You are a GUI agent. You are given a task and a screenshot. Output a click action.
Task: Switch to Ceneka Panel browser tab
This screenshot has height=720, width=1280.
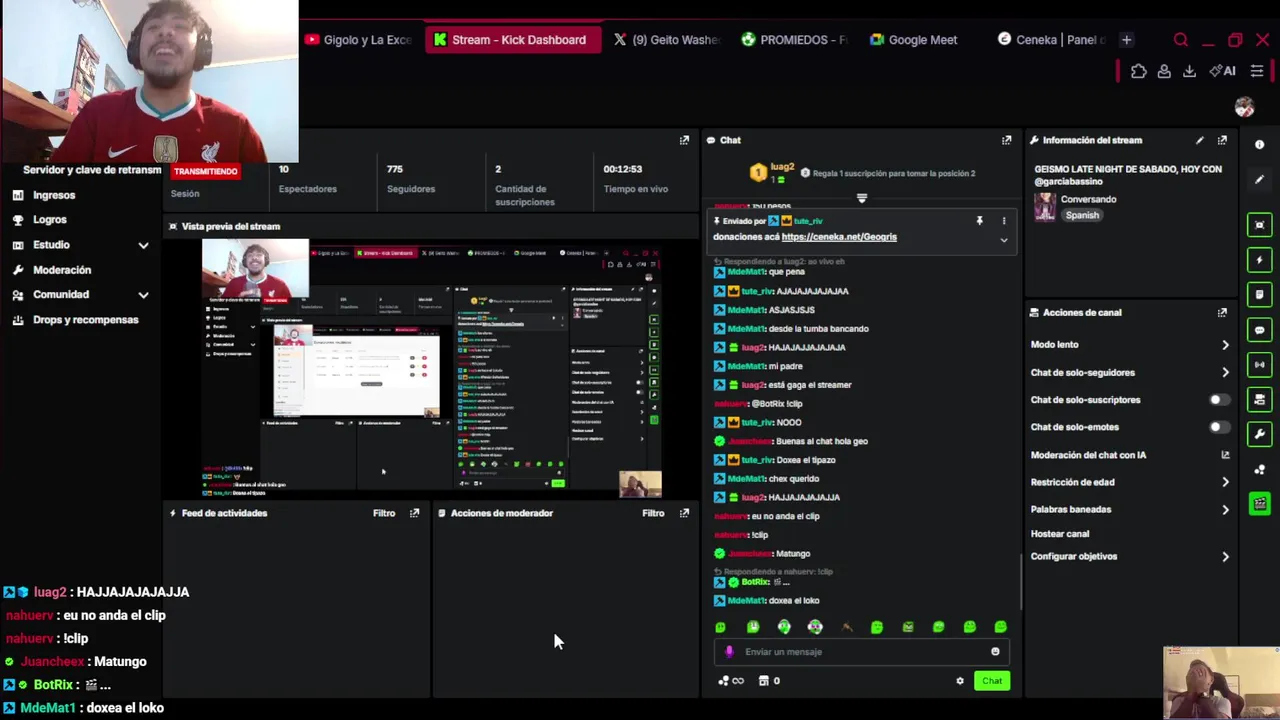tap(1052, 40)
